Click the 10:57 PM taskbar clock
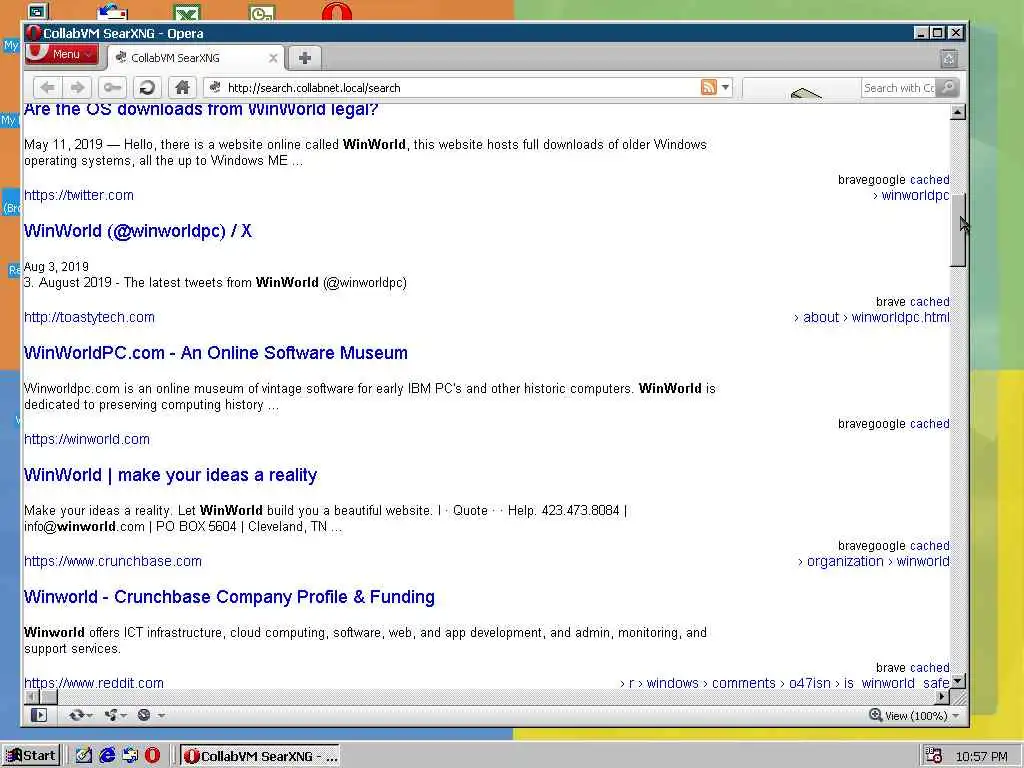 [982, 756]
